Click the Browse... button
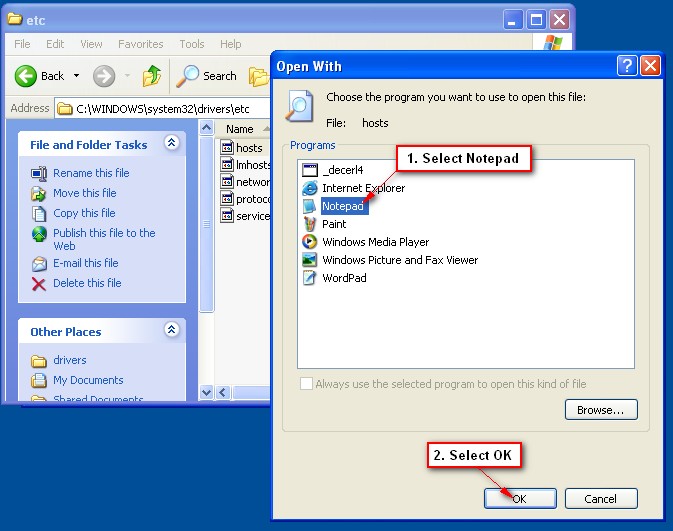This screenshot has width=673, height=531. [x=601, y=410]
